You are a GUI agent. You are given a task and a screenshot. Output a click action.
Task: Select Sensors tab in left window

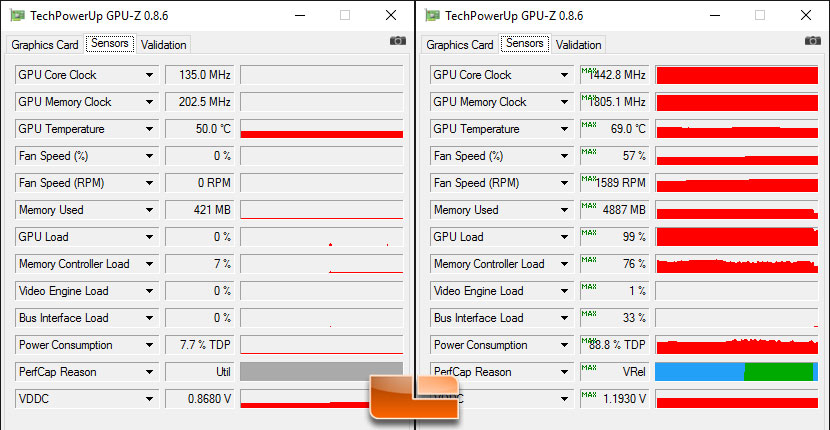tap(110, 43)
